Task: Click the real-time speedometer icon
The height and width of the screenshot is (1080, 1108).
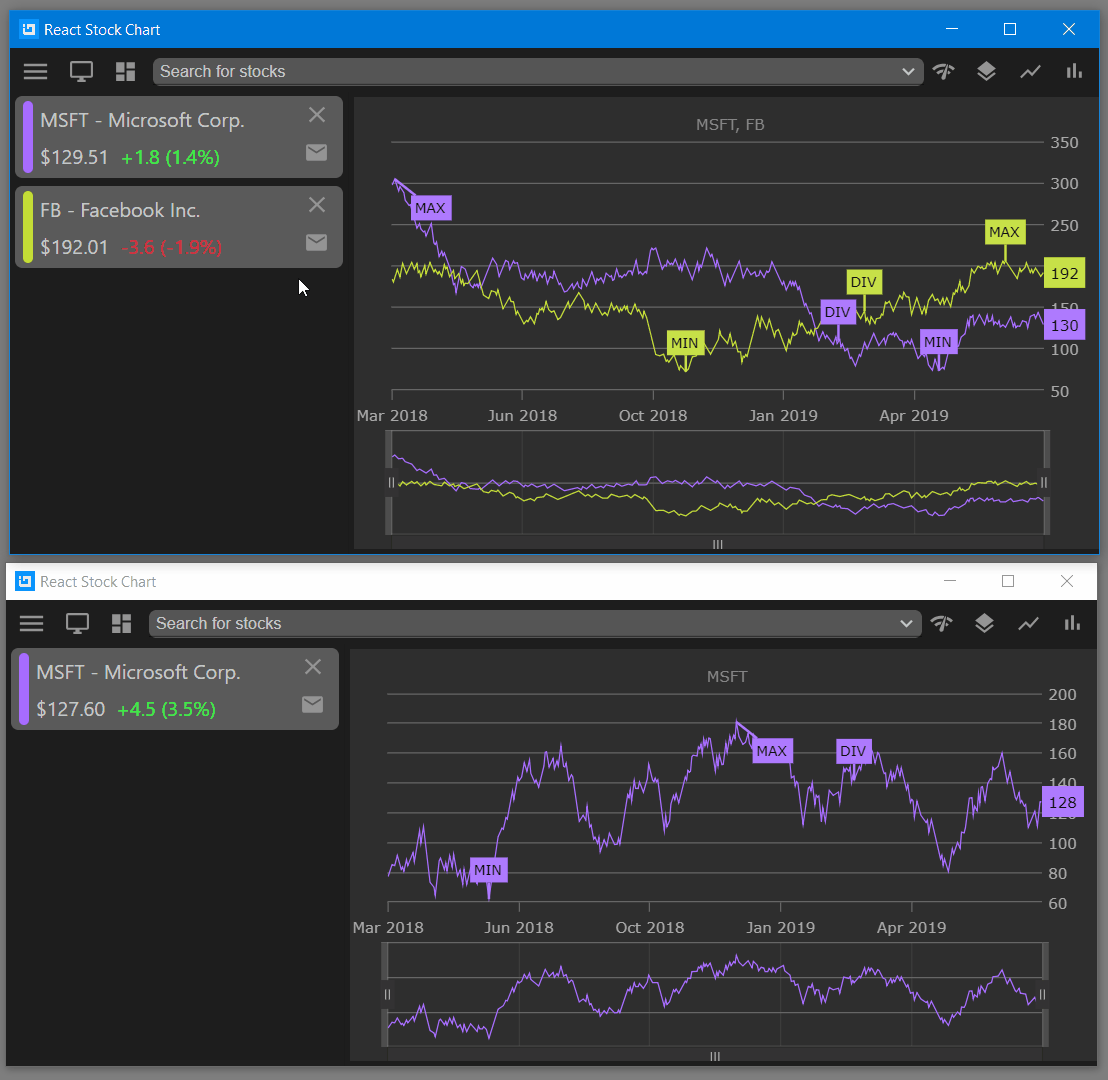Action: (x=943, y=71)
